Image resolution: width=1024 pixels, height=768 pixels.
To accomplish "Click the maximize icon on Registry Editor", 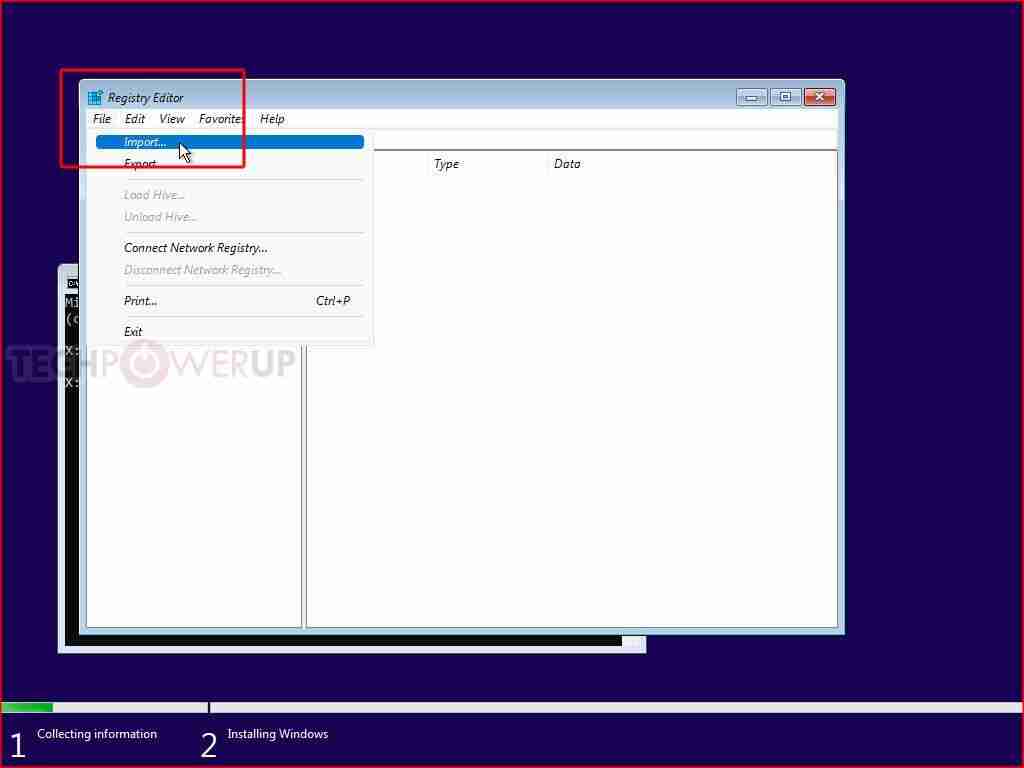I will [x=785, y=96].
